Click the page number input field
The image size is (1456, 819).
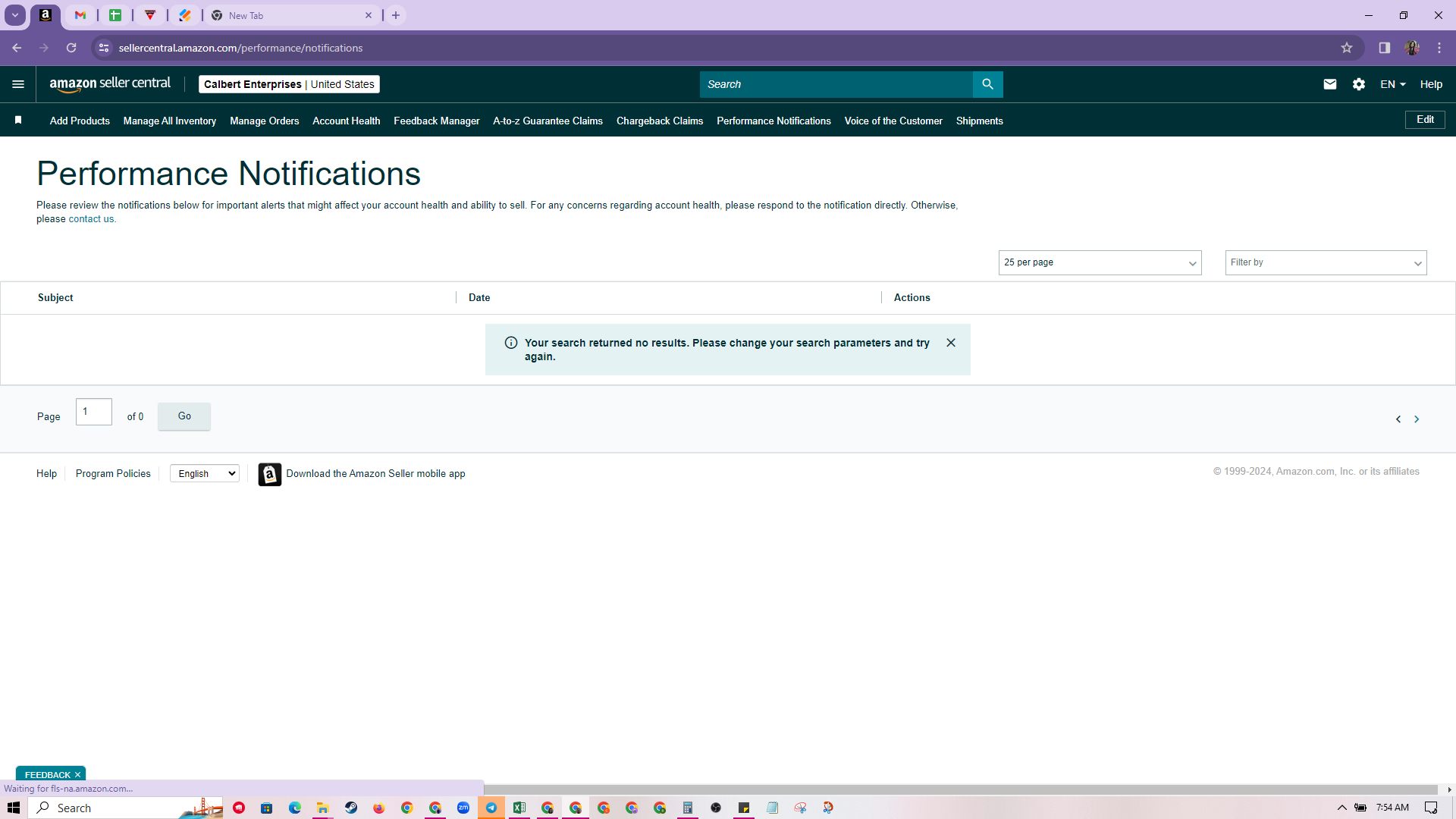pyautogui.click(x=94, y=412)
